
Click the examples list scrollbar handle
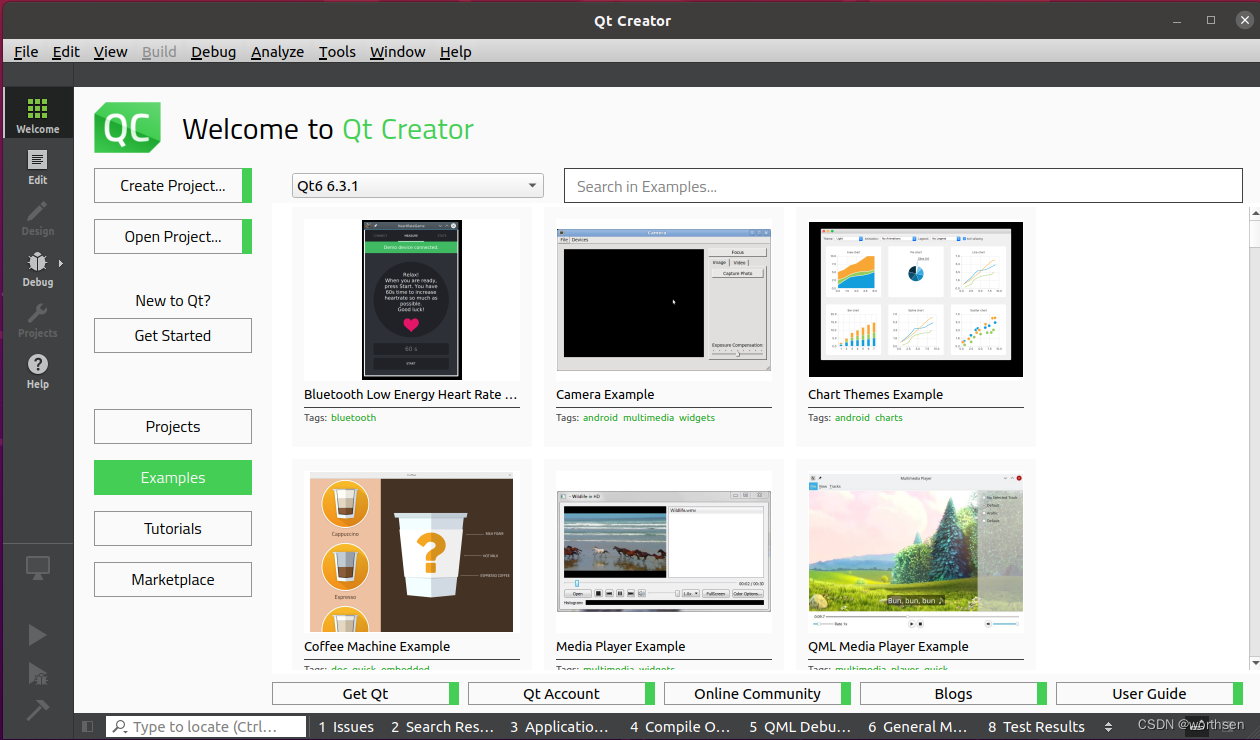[x=1255, y=233]
